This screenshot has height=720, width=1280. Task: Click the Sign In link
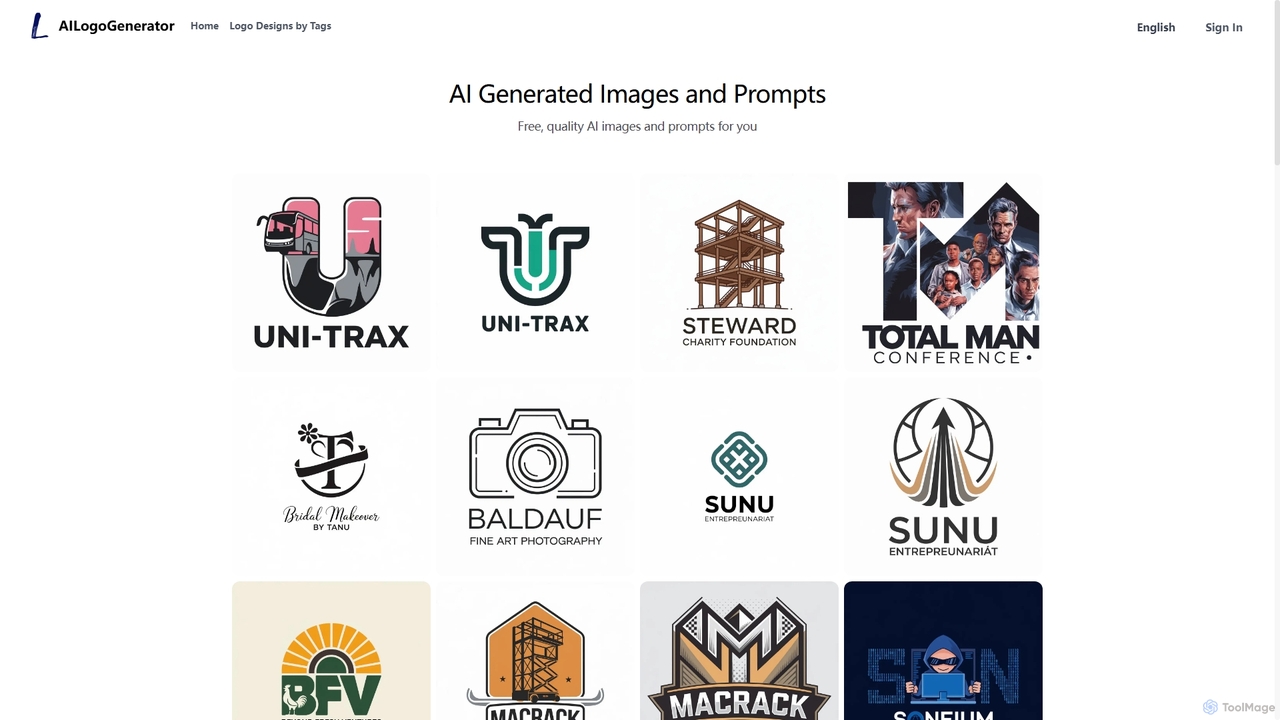1224,27
